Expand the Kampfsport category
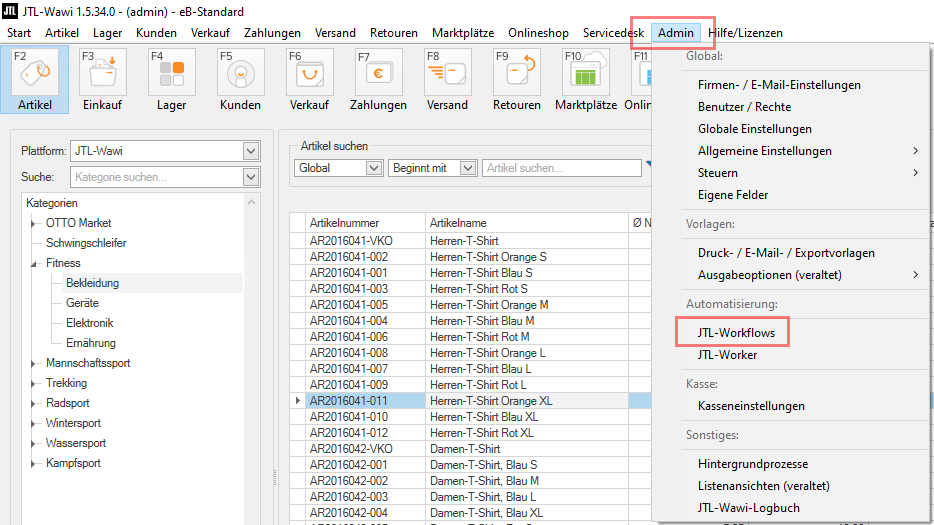The height and width of the screenshot is (525, 934). [x=33, y=464]
